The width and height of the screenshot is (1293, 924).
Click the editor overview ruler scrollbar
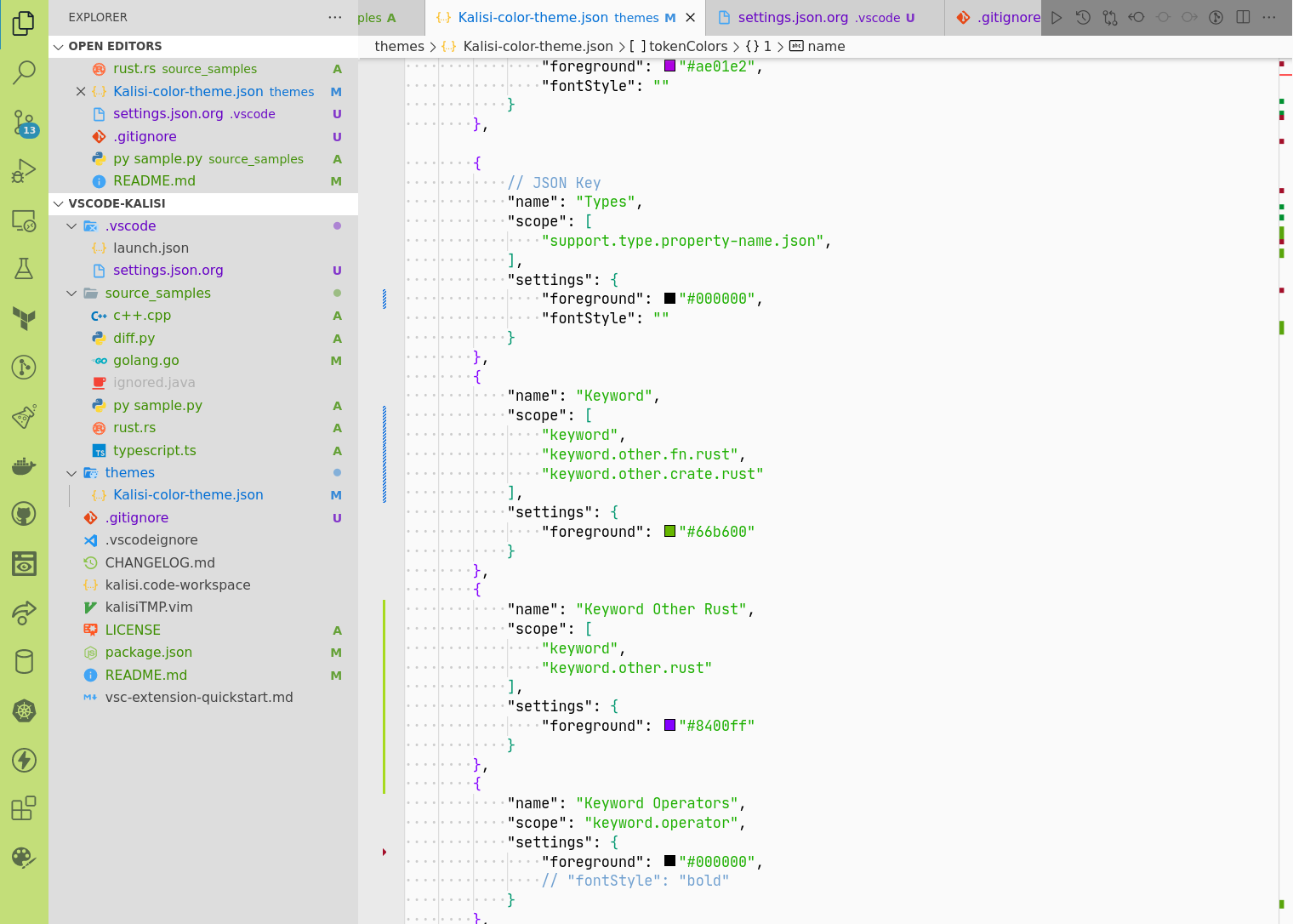pyautogui.click(x=1285, y=491)
